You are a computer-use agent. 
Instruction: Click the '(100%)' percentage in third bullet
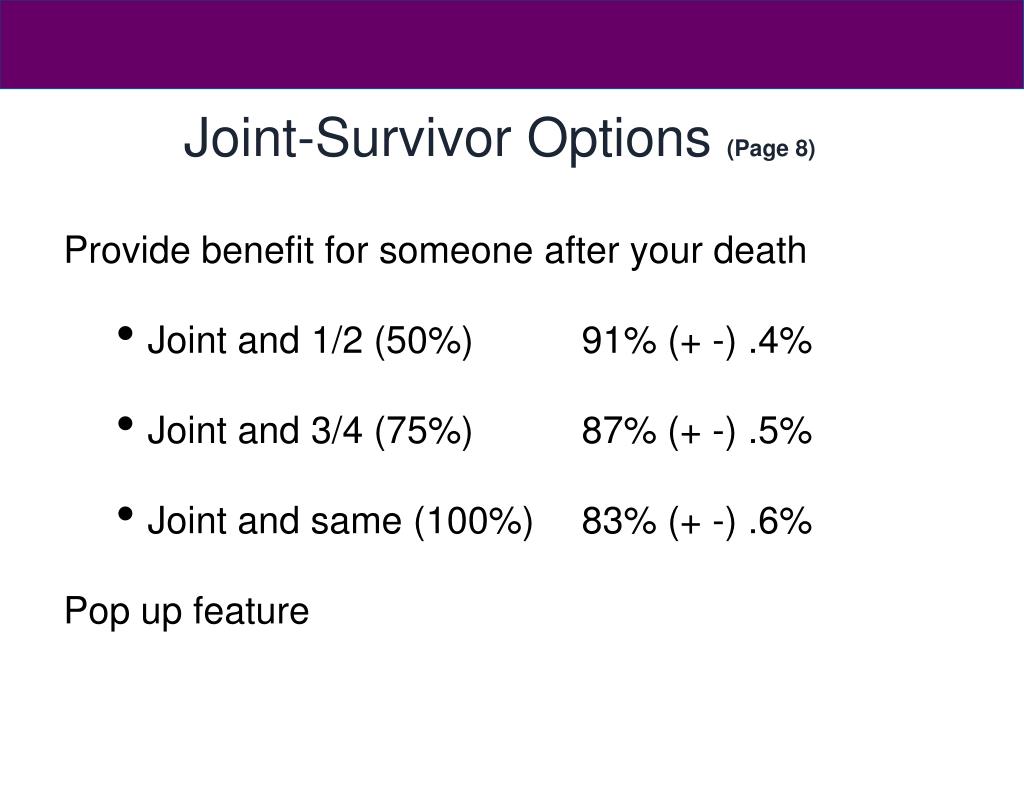[x=473, y=522]
